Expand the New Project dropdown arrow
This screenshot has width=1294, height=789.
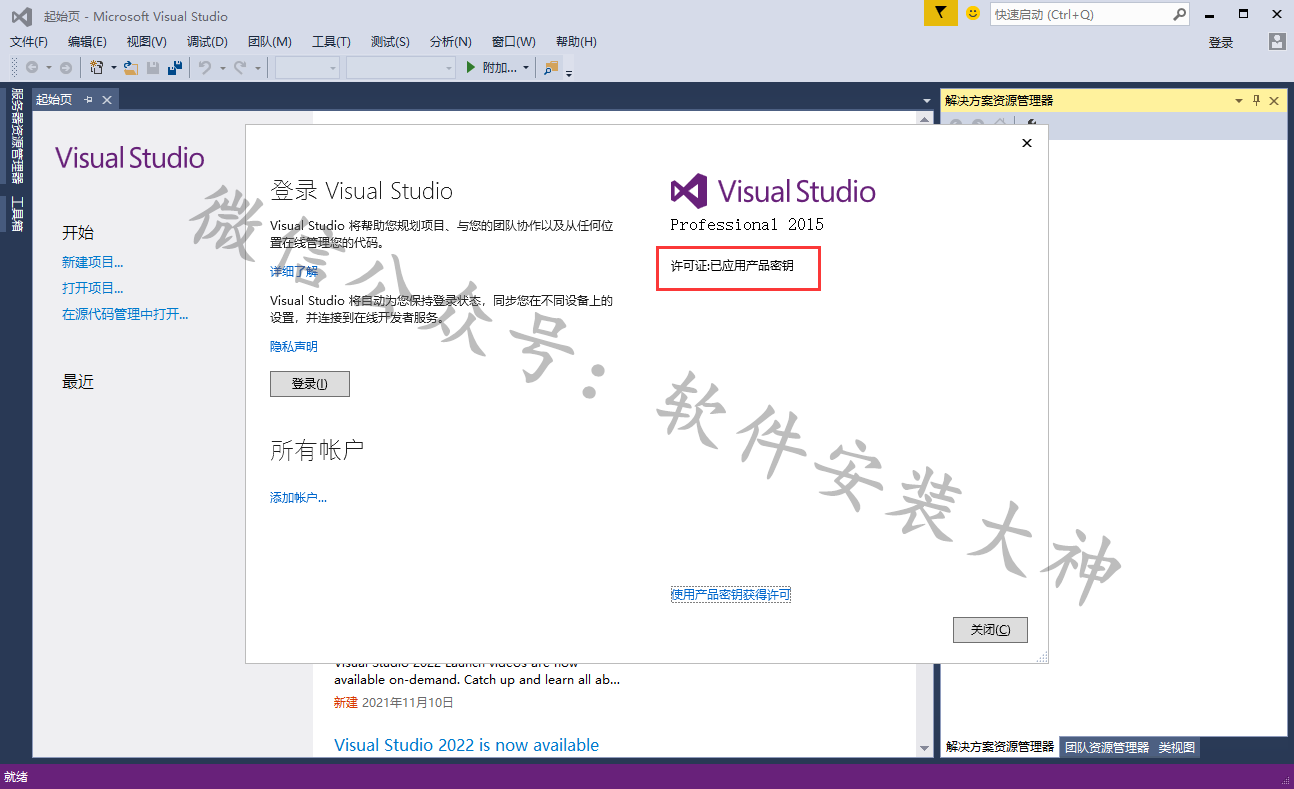(113, 68)
